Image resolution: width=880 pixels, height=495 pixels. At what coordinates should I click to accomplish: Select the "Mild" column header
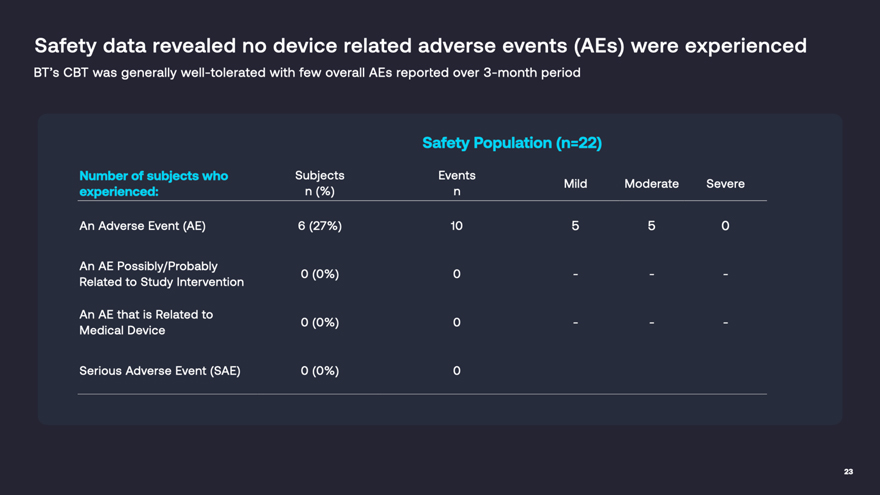point(575,184)
